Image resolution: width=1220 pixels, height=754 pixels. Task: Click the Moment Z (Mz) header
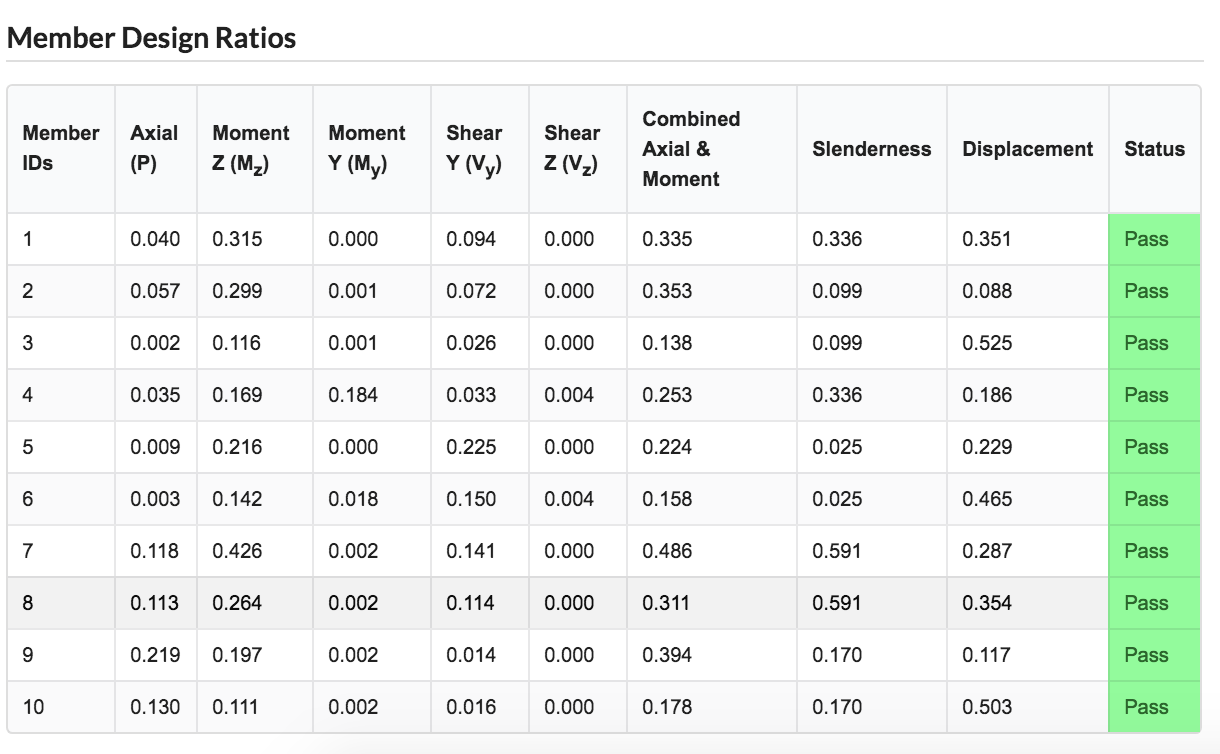[x=254, y=148]
